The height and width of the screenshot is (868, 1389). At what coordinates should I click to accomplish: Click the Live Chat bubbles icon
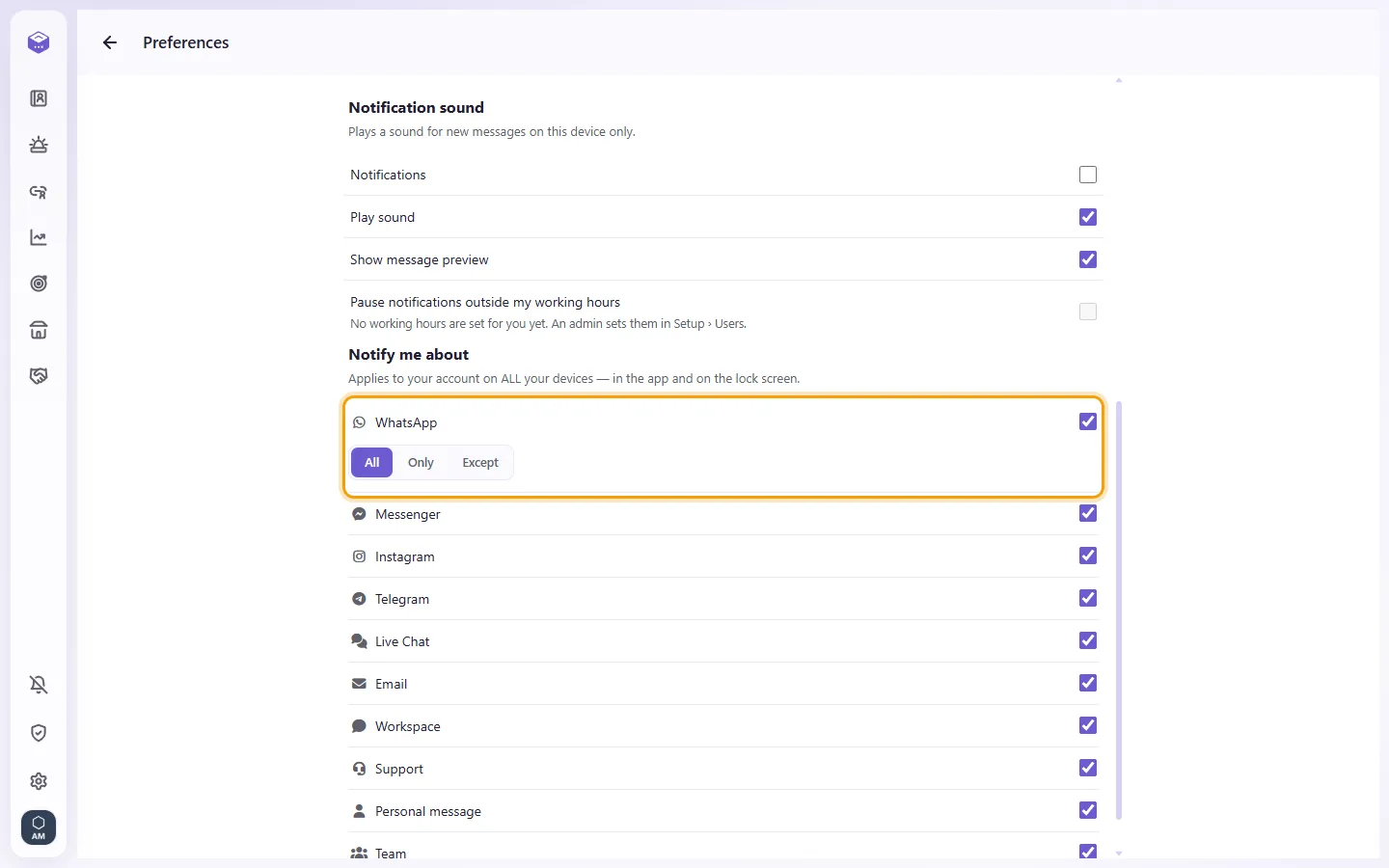click(359, 641)
